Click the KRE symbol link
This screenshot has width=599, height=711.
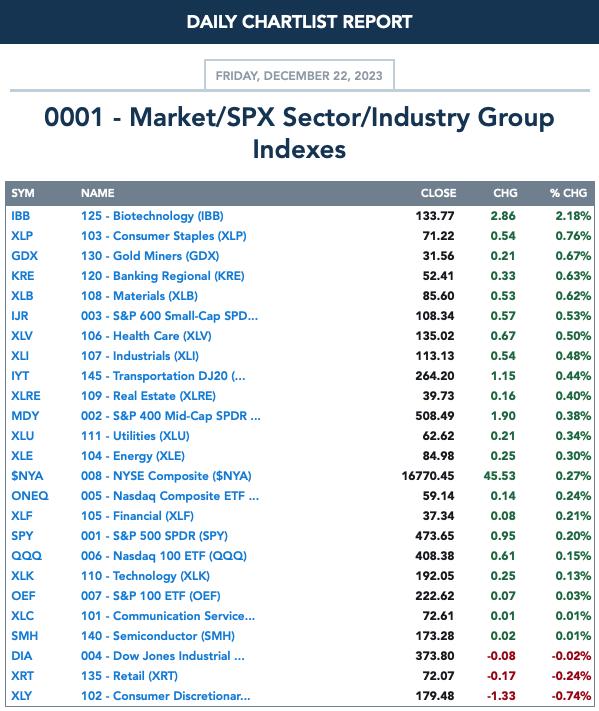coord(23,276)
